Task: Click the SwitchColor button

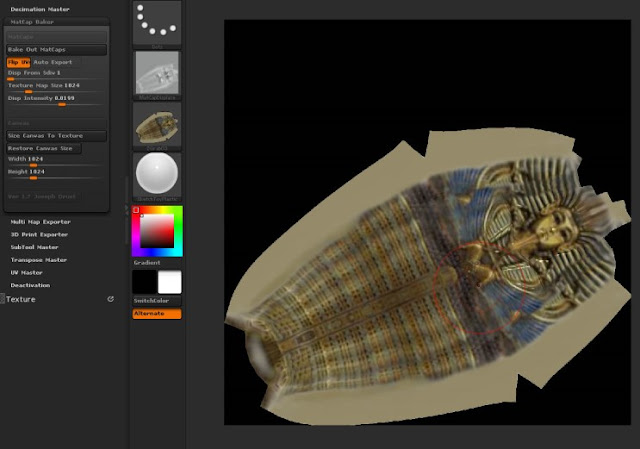Action: pyautogui.click(x=157, y=301)
